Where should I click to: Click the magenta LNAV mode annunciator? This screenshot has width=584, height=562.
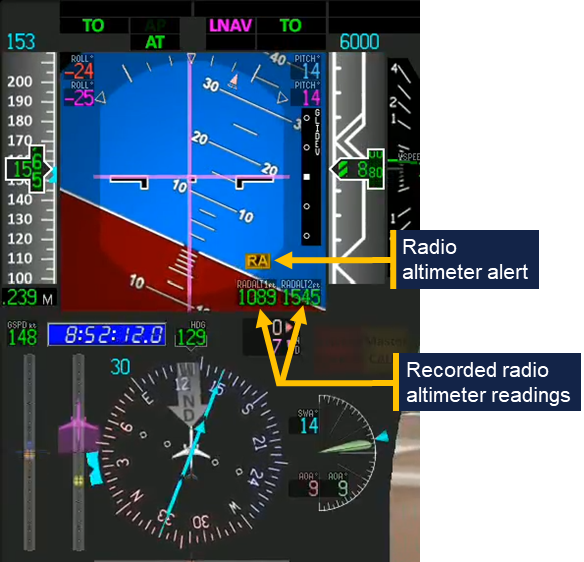(231, 26)
